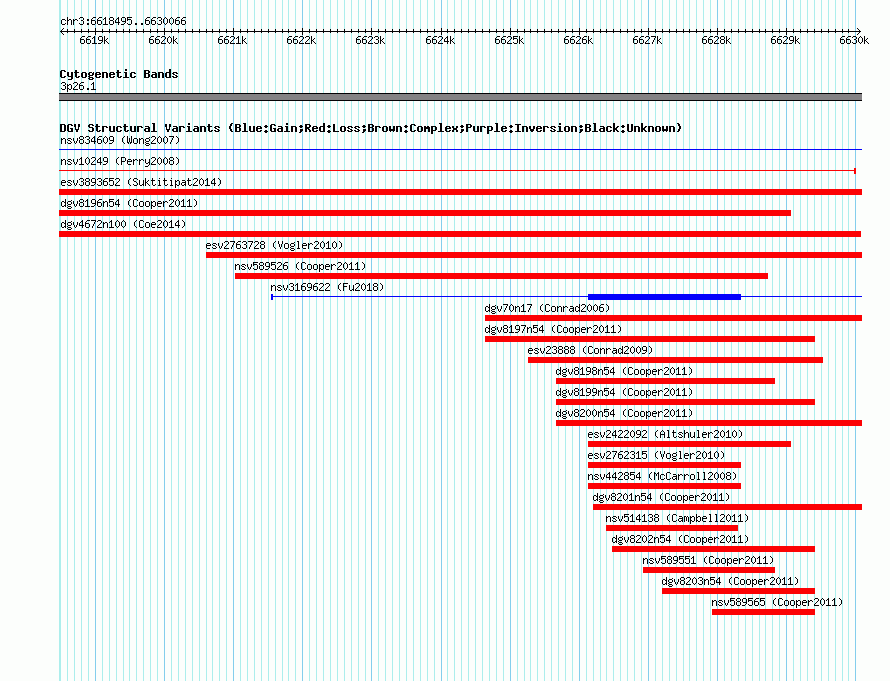Click esv2762315 (Vogler2010) label
Image resolution: width=890 pixels, height=681 pixels.
pos(656,455)
